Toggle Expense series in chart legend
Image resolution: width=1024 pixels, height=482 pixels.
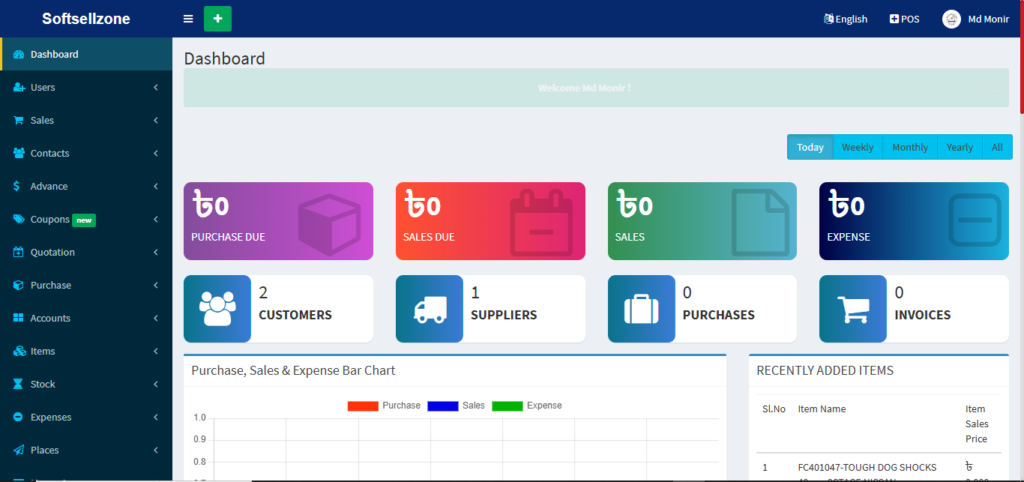coord(526,405)
